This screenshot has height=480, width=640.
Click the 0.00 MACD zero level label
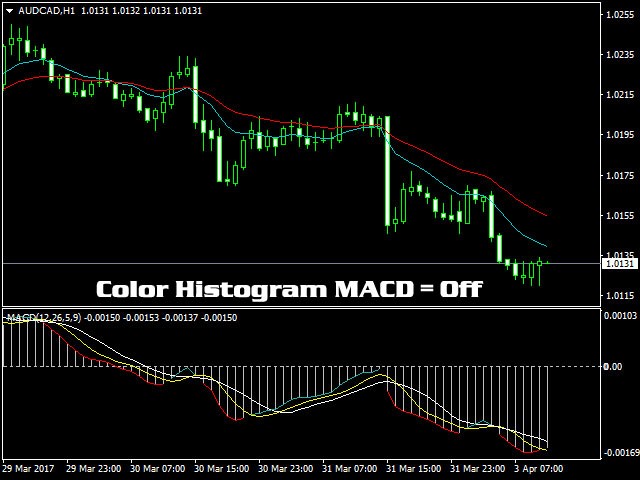(613, 367)
